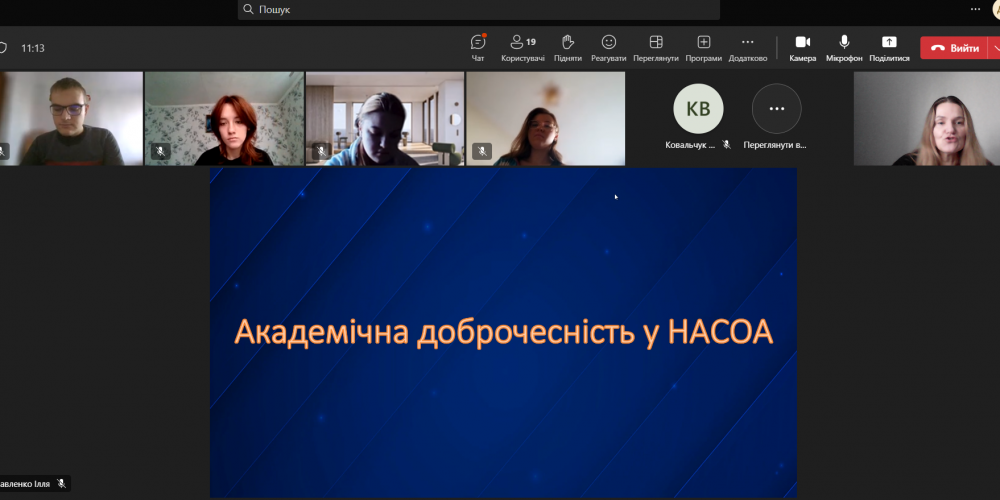This screenshot has width=1000, height=500.
Task: Toggle the Камера on or off
Action: click(802, 46)
